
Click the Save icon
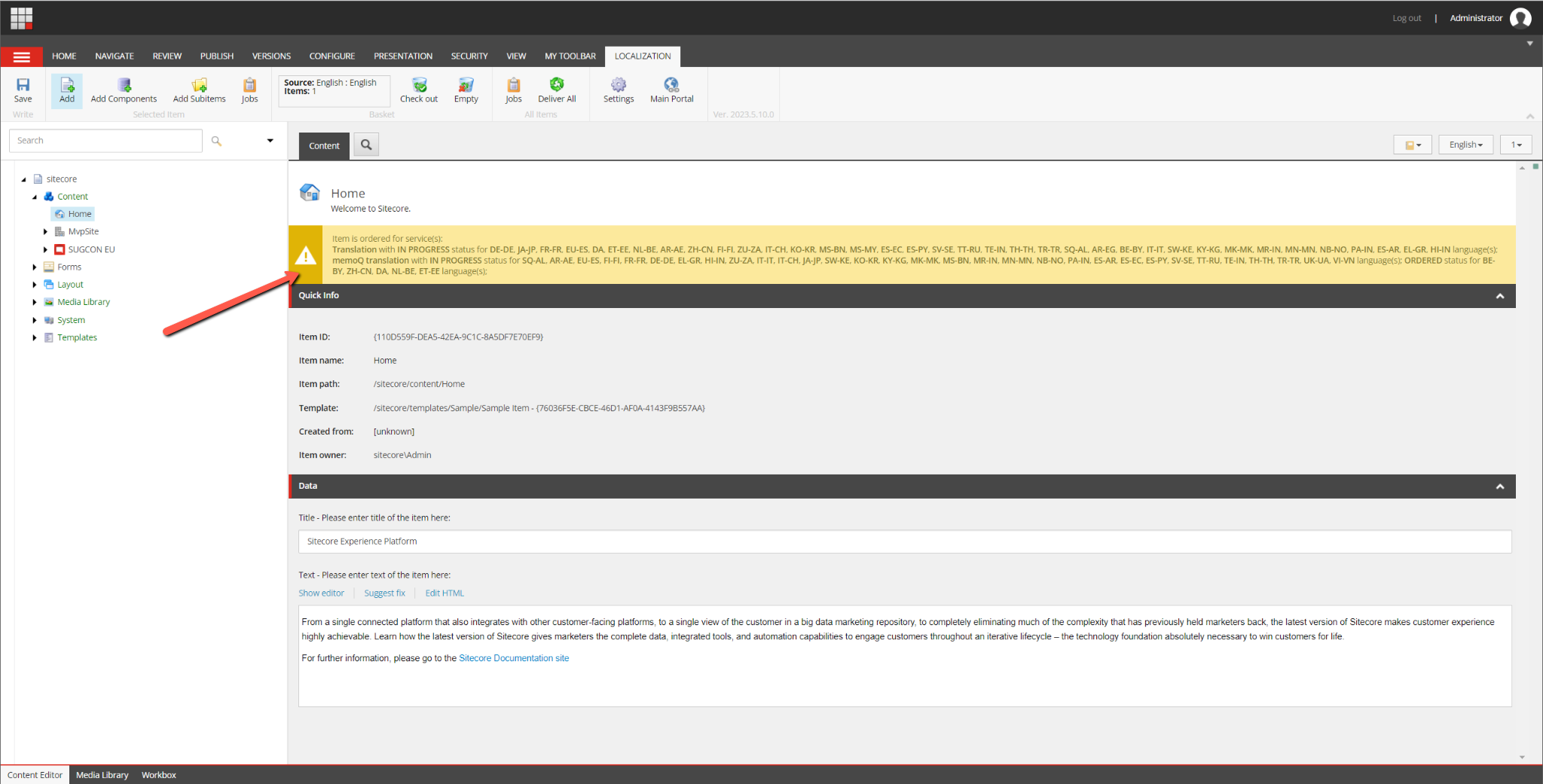tap(23, 84)
